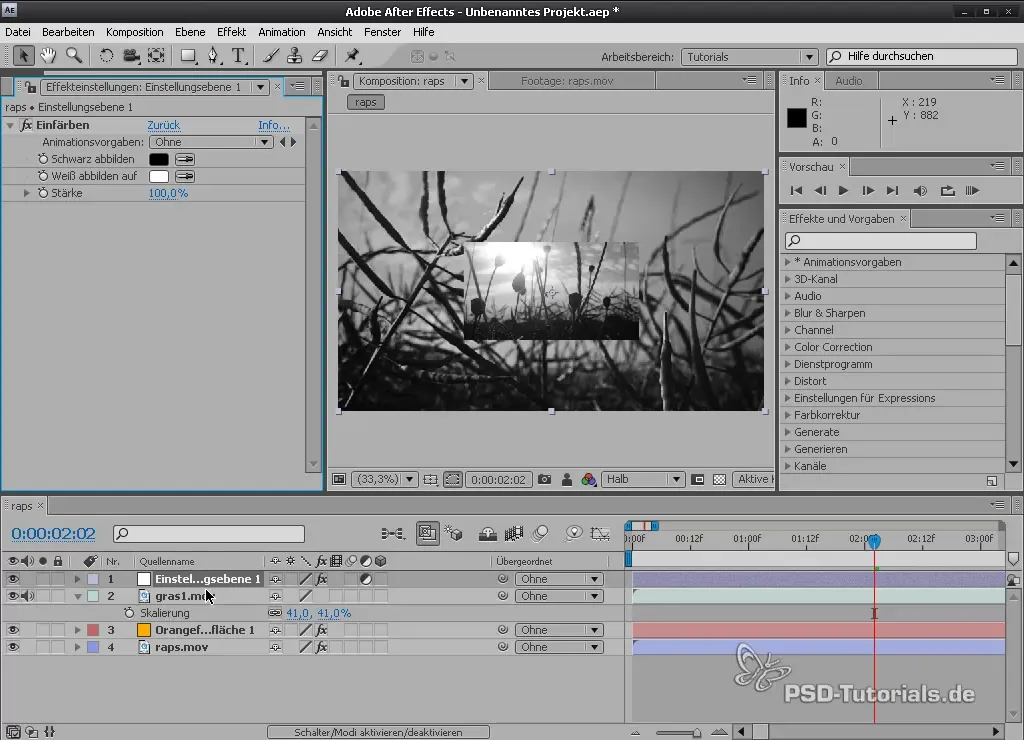Jump to last frame in Vorschau

click(892, 191)
